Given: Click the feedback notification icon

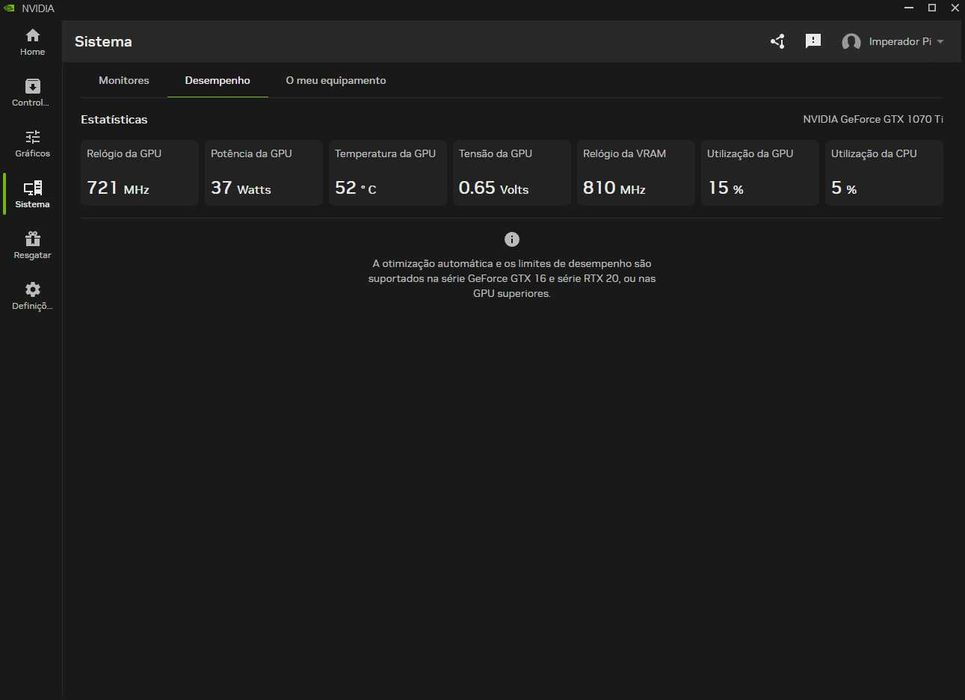Looking at the screenshot, I should (x=813, y=41).
